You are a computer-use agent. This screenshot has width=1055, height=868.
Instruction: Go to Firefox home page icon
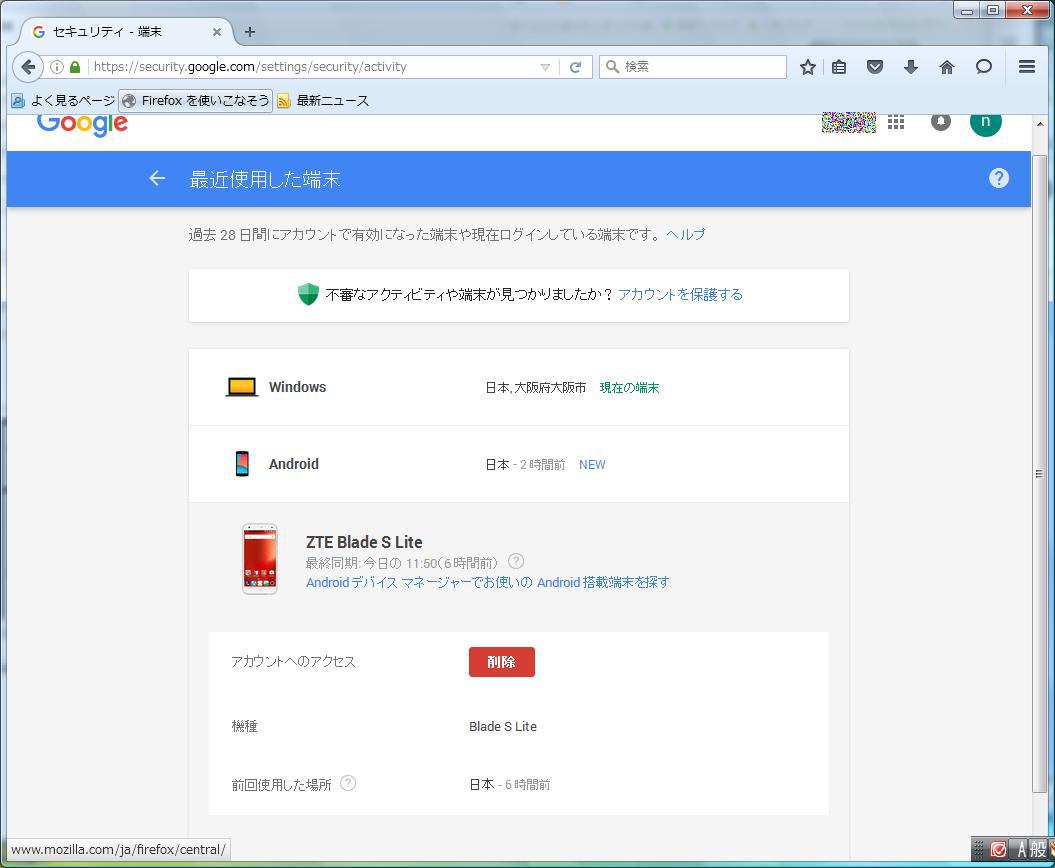[x=946, y=67]
